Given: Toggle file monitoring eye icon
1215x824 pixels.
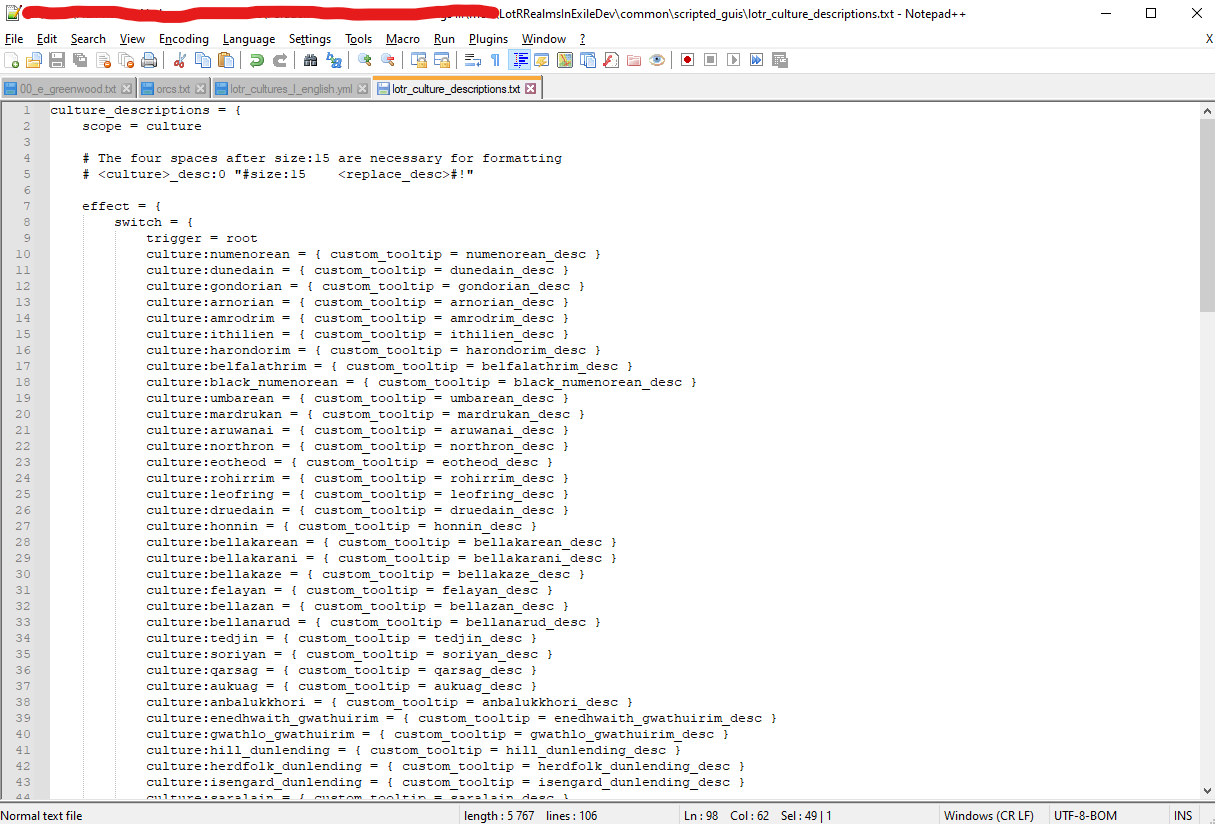Looking at the screenshot, I should 656,60.
